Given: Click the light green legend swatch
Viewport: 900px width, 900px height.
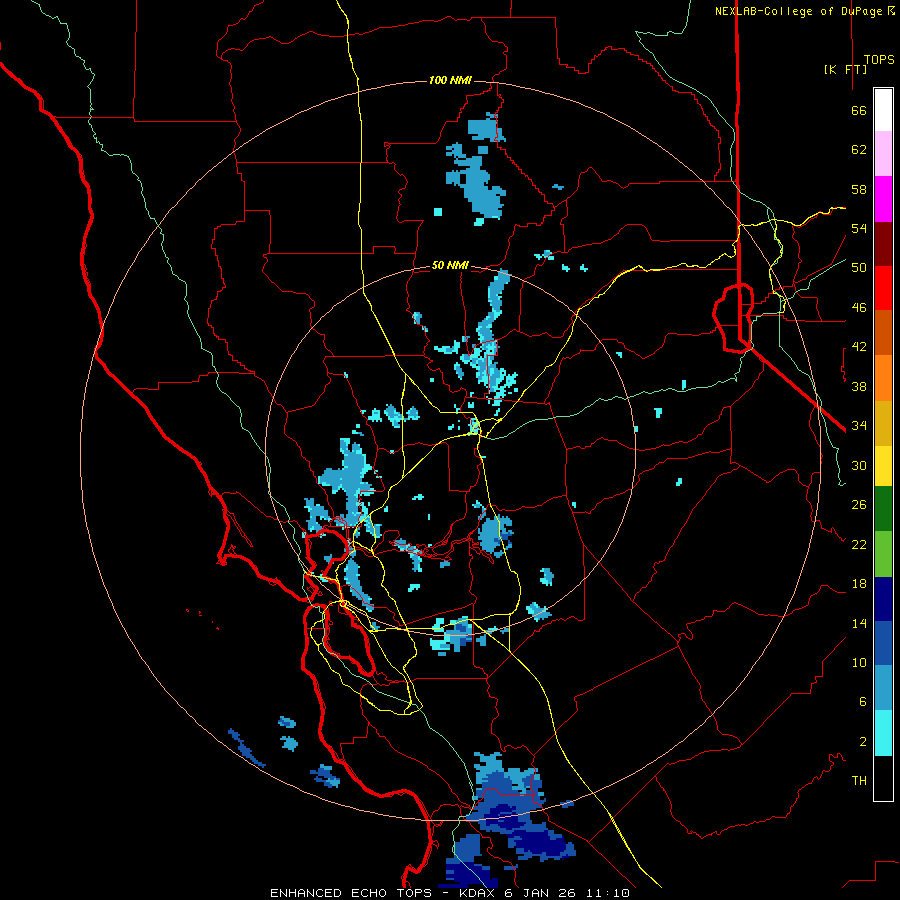Looking at the screenshot, I should pyautogui.click(x=883, y=554).
